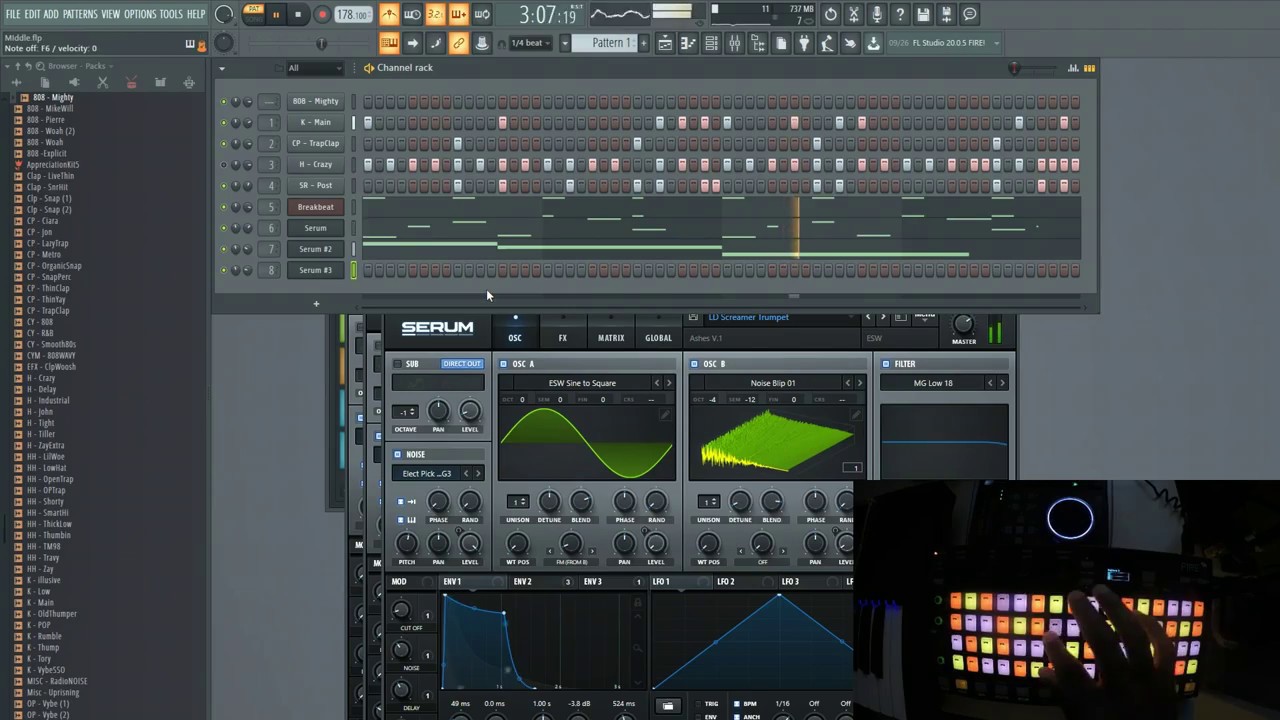Click the help question mark icon

click(900, 15)
